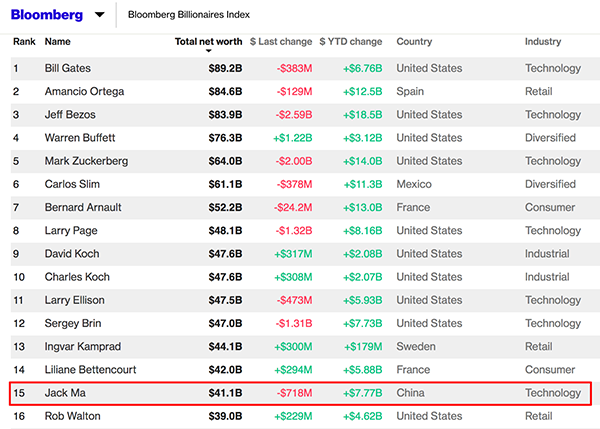Select Diversified in Warren Buffett's row

click(x=550, y=138)
